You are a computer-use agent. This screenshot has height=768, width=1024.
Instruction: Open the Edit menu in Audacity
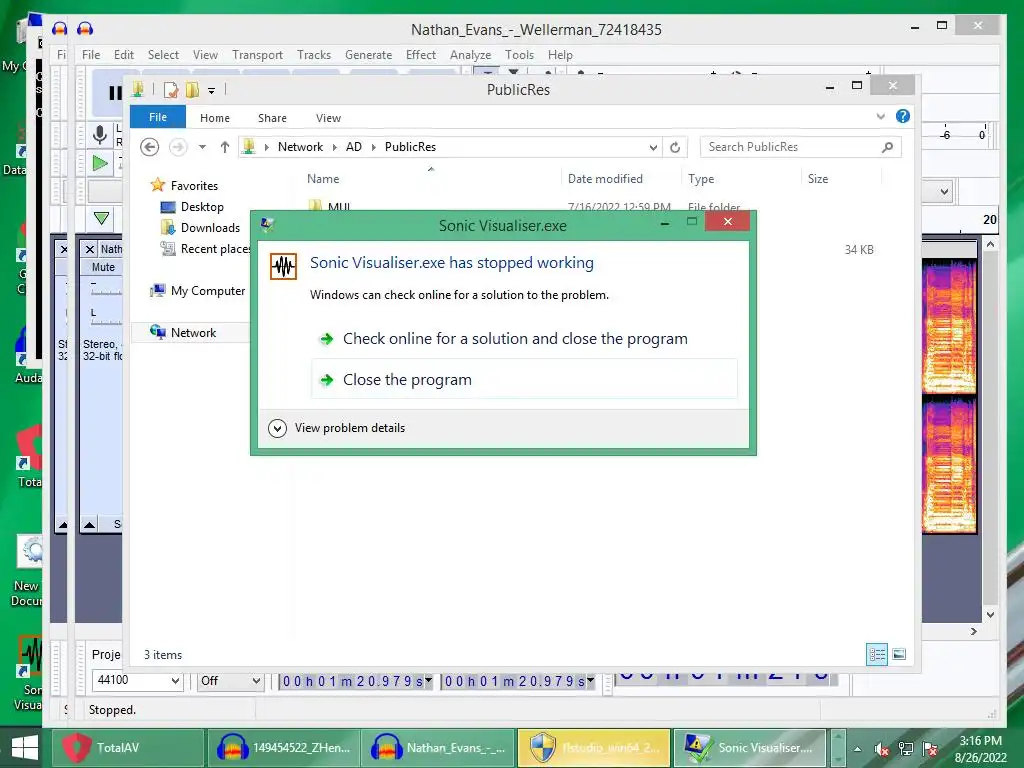[123, 55]
